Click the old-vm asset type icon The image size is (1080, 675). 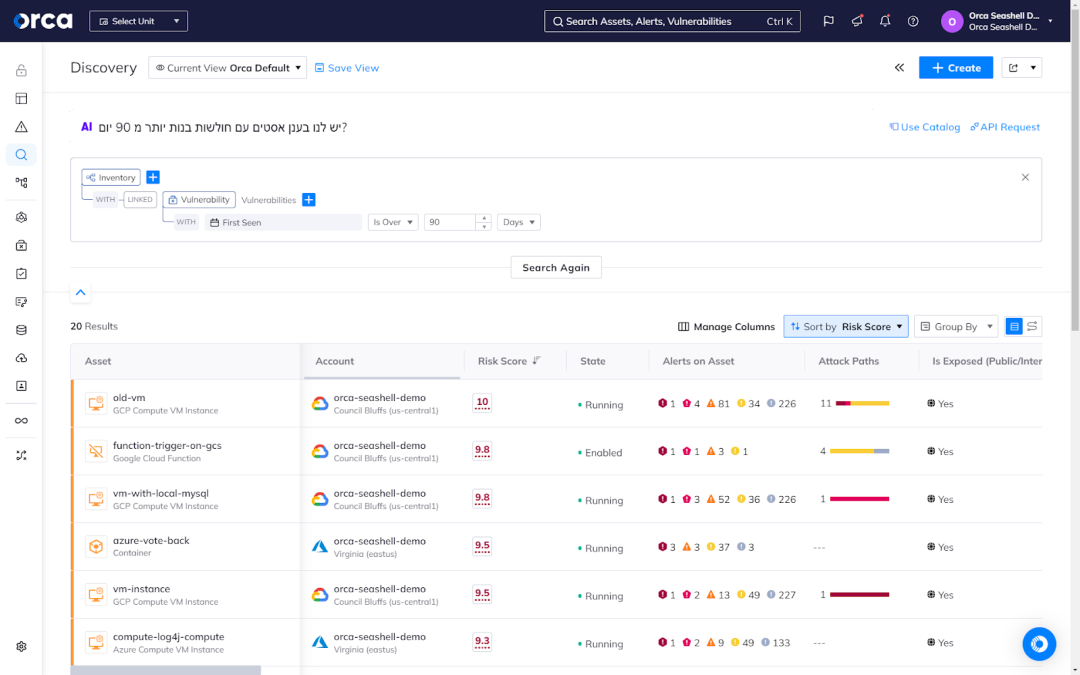point(96,403)
